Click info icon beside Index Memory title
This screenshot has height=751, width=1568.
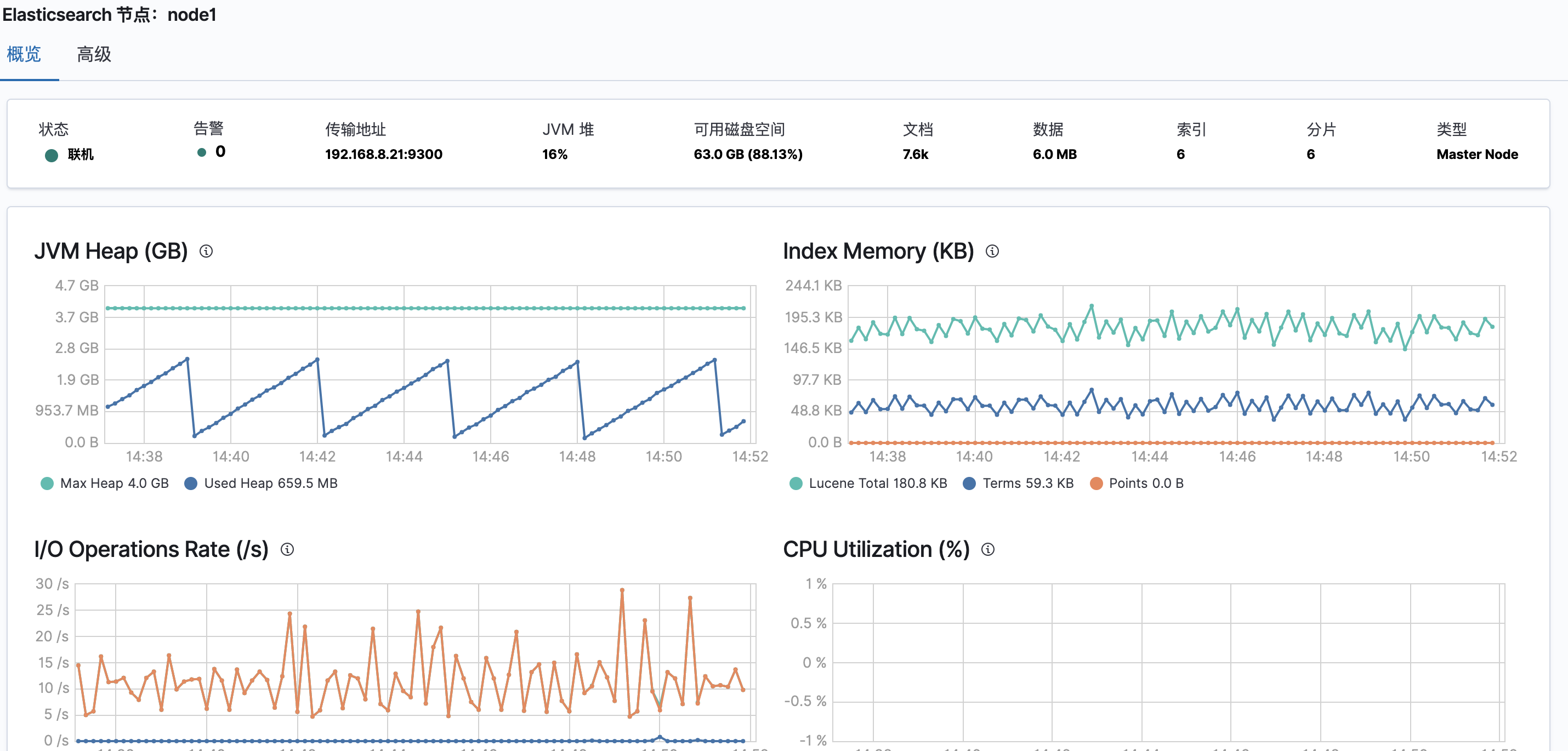992,252
